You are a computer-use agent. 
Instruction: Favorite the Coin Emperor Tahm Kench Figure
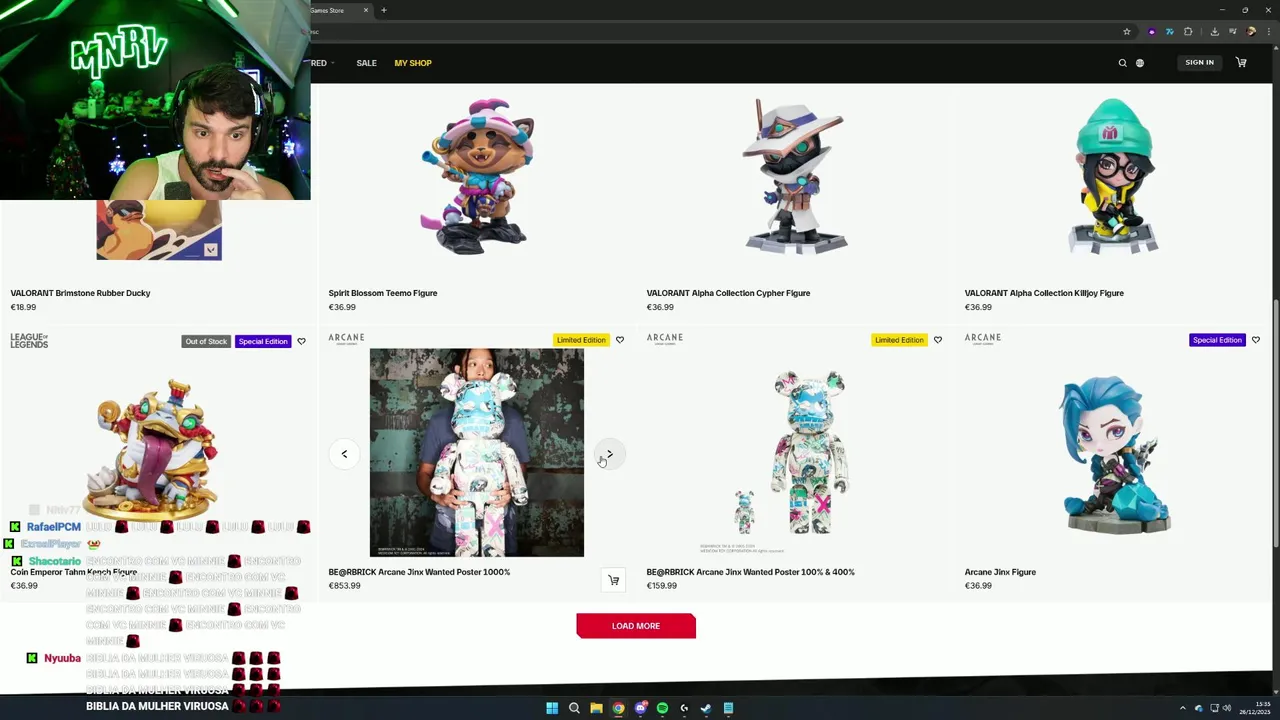click(x=301, y=341)
